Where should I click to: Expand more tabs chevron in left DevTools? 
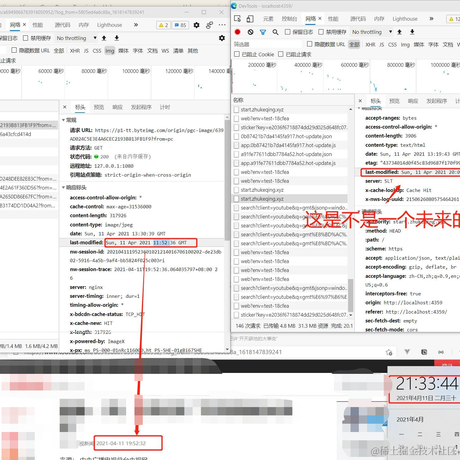[136, 25]
